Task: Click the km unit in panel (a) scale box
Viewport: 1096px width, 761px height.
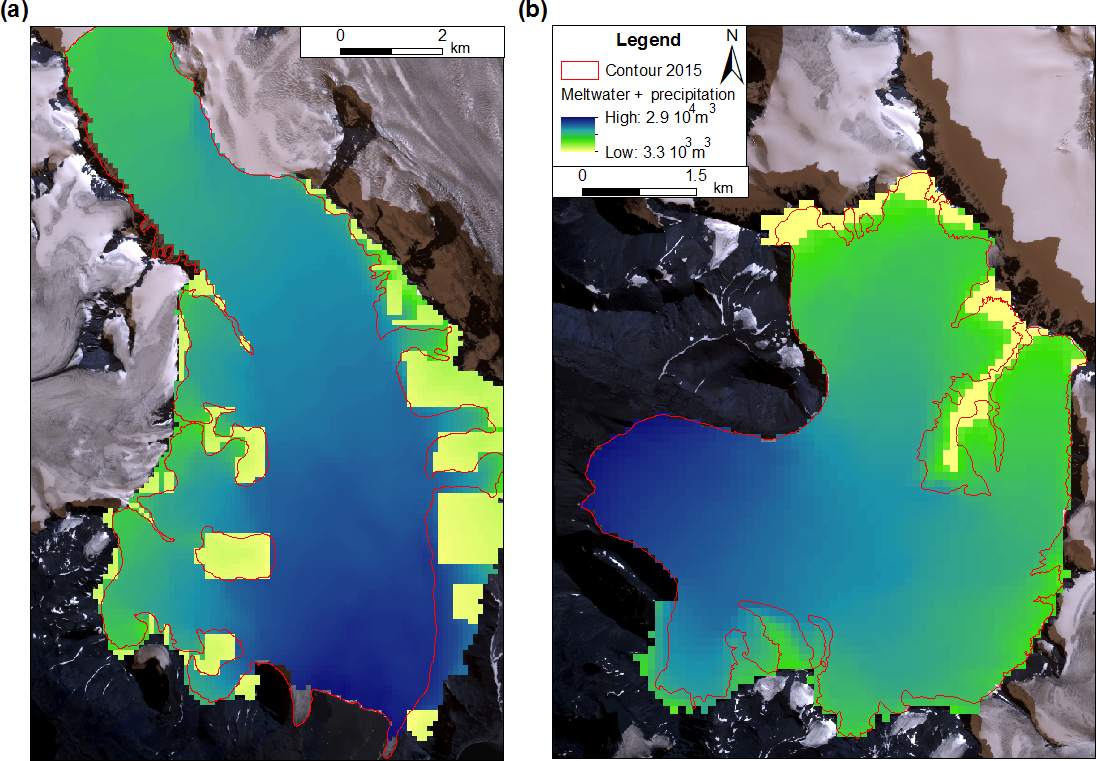Action: tap(460, 48)
